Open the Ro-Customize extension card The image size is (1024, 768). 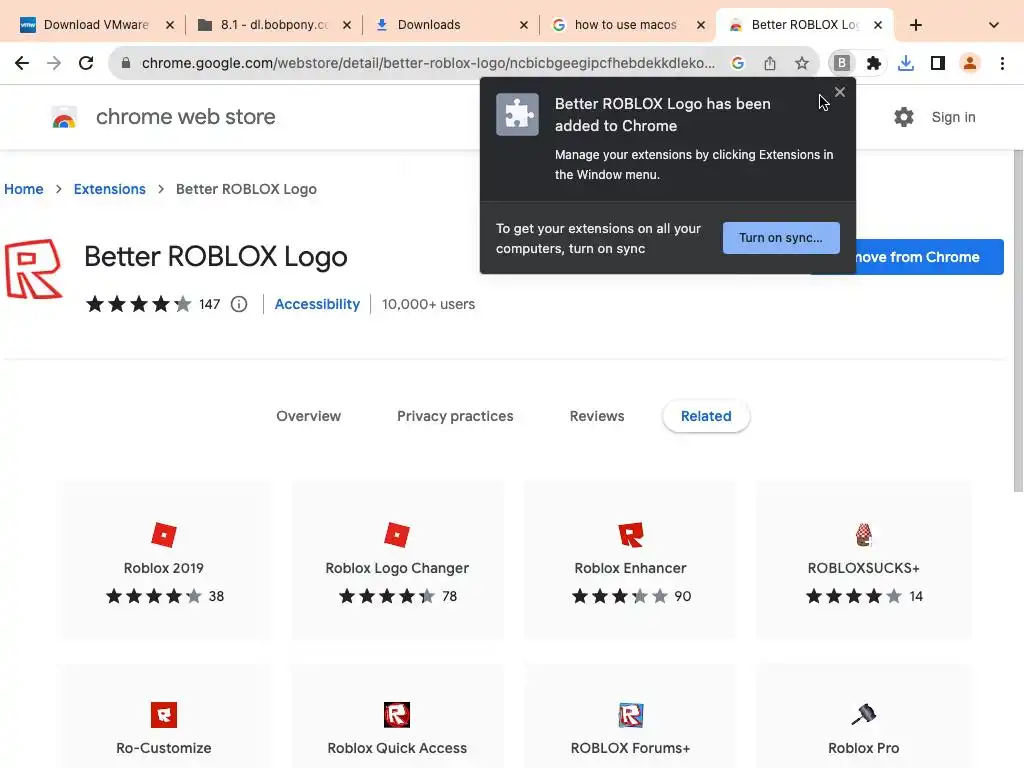tap(164, 716)
